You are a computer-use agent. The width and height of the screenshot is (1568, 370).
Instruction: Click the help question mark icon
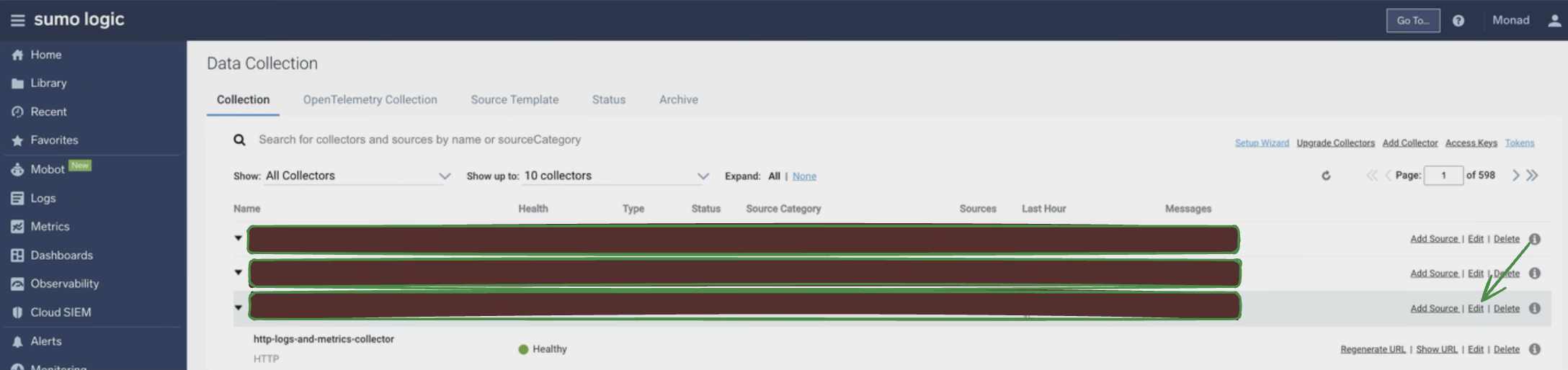(x=1458, y=21)
